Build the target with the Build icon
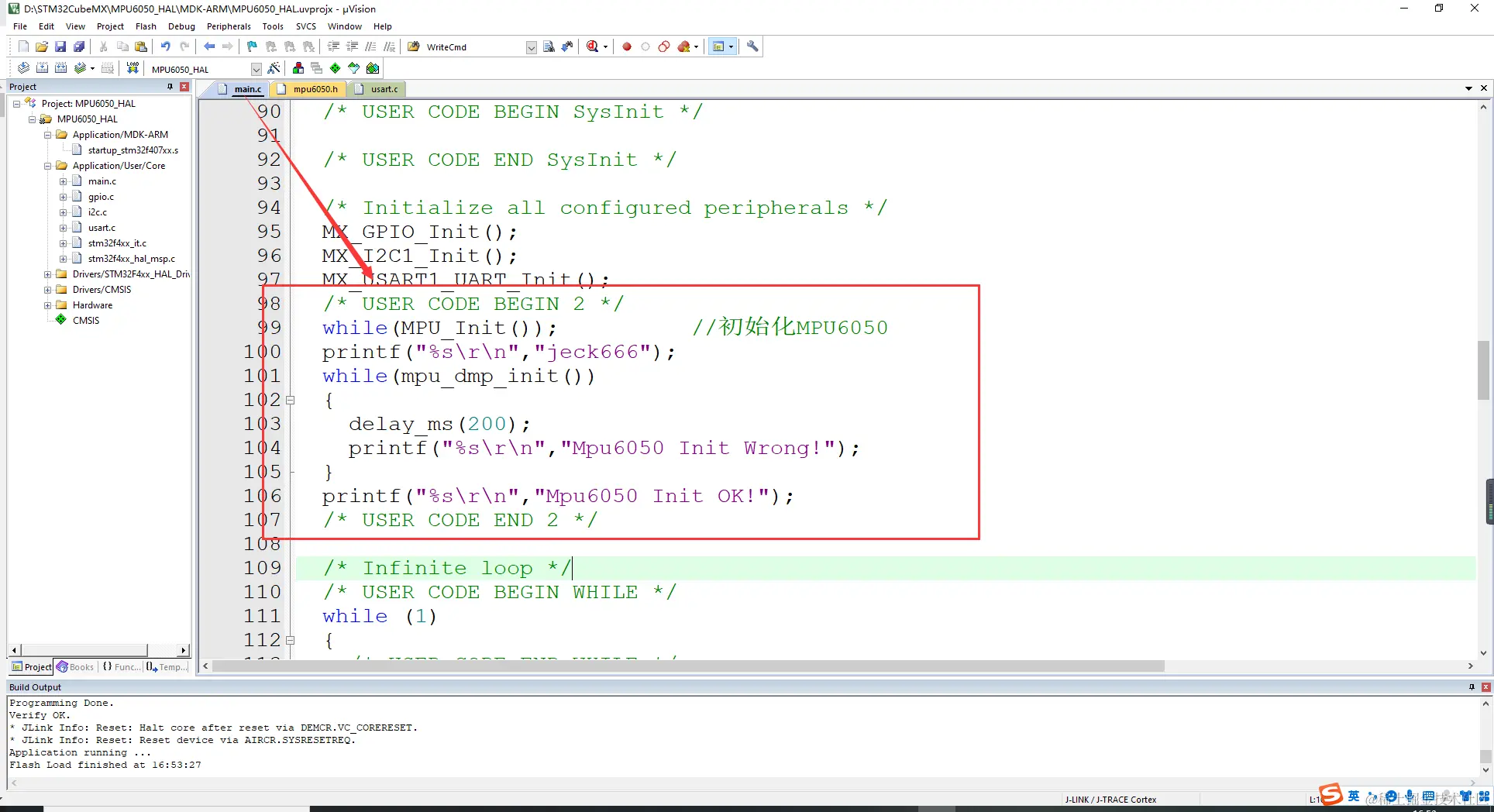This screenshot has width=1494, height=812. click(42, 68)
